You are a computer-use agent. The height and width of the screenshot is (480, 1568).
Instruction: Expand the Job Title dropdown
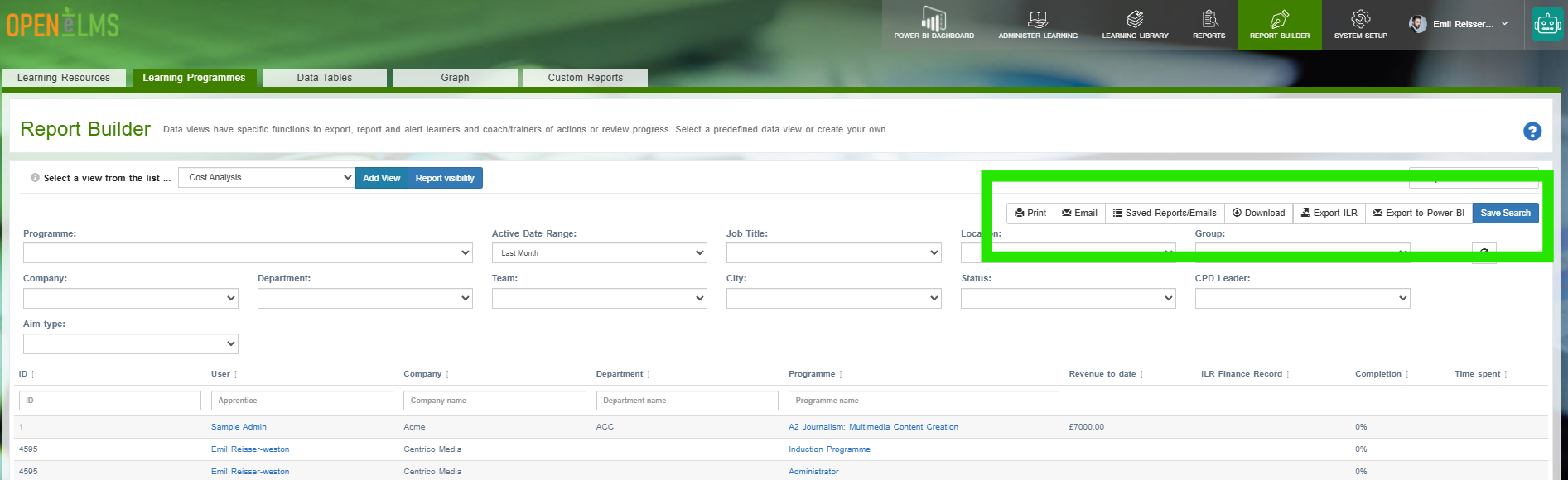coord(833,252)
